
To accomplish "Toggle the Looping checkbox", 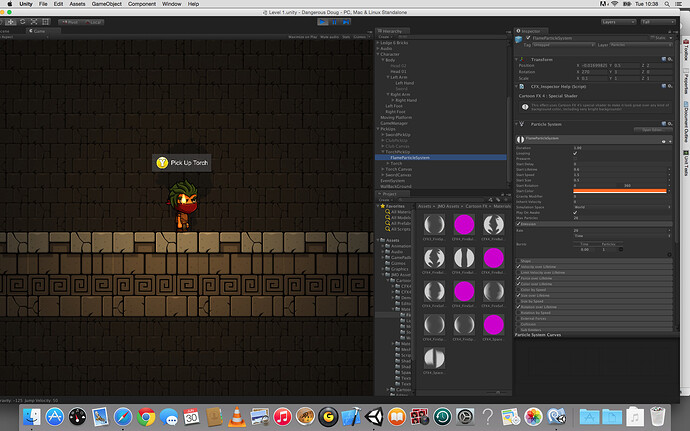I will 575,153.
